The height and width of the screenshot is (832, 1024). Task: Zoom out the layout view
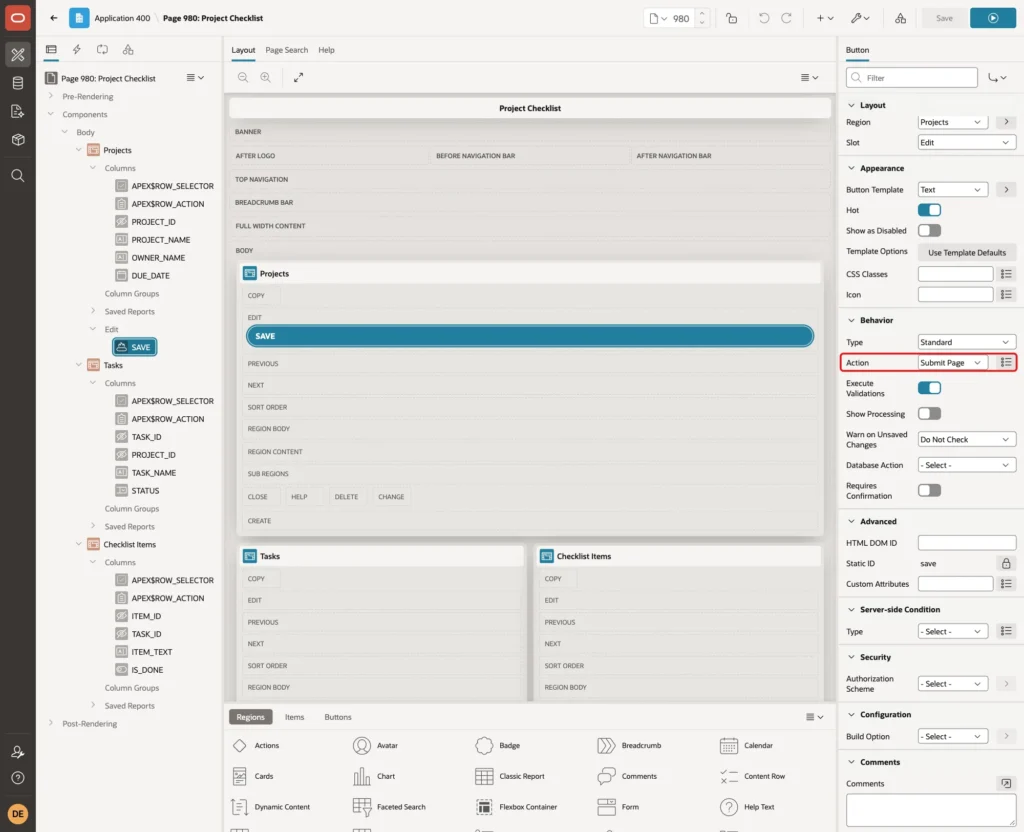point(243,77)
